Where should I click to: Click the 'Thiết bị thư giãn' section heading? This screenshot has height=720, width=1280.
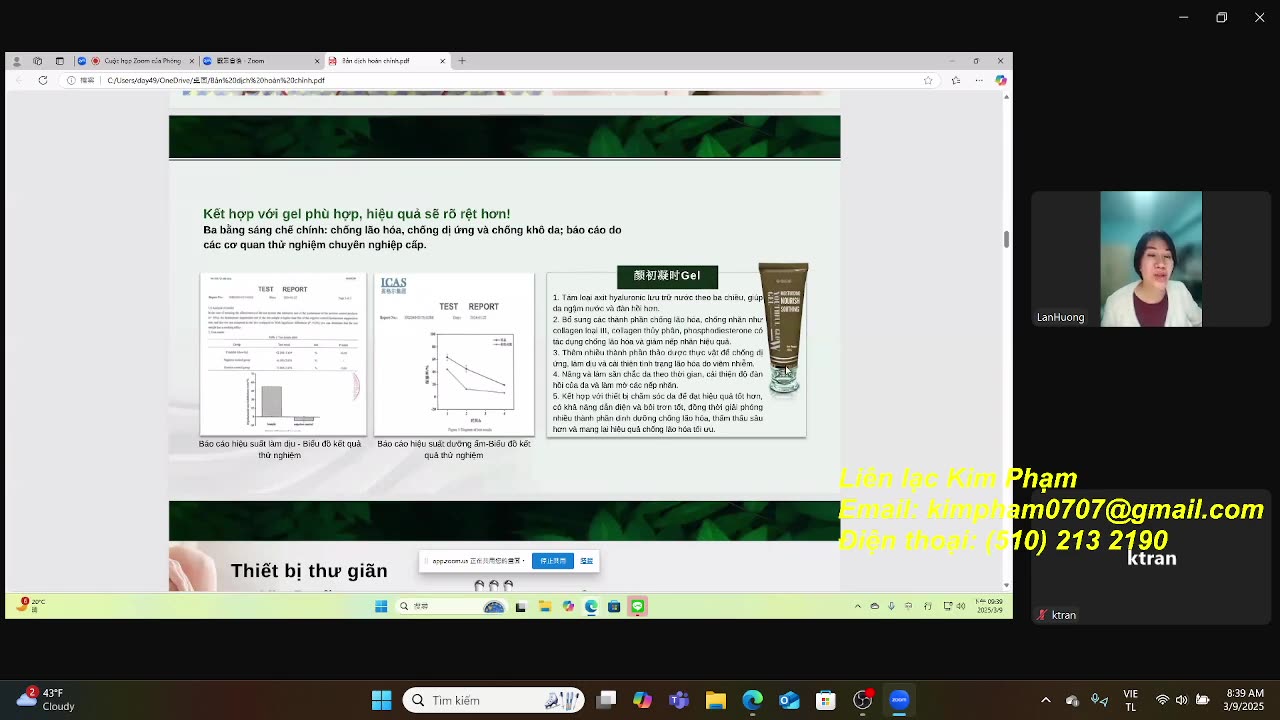coord(309,571)
